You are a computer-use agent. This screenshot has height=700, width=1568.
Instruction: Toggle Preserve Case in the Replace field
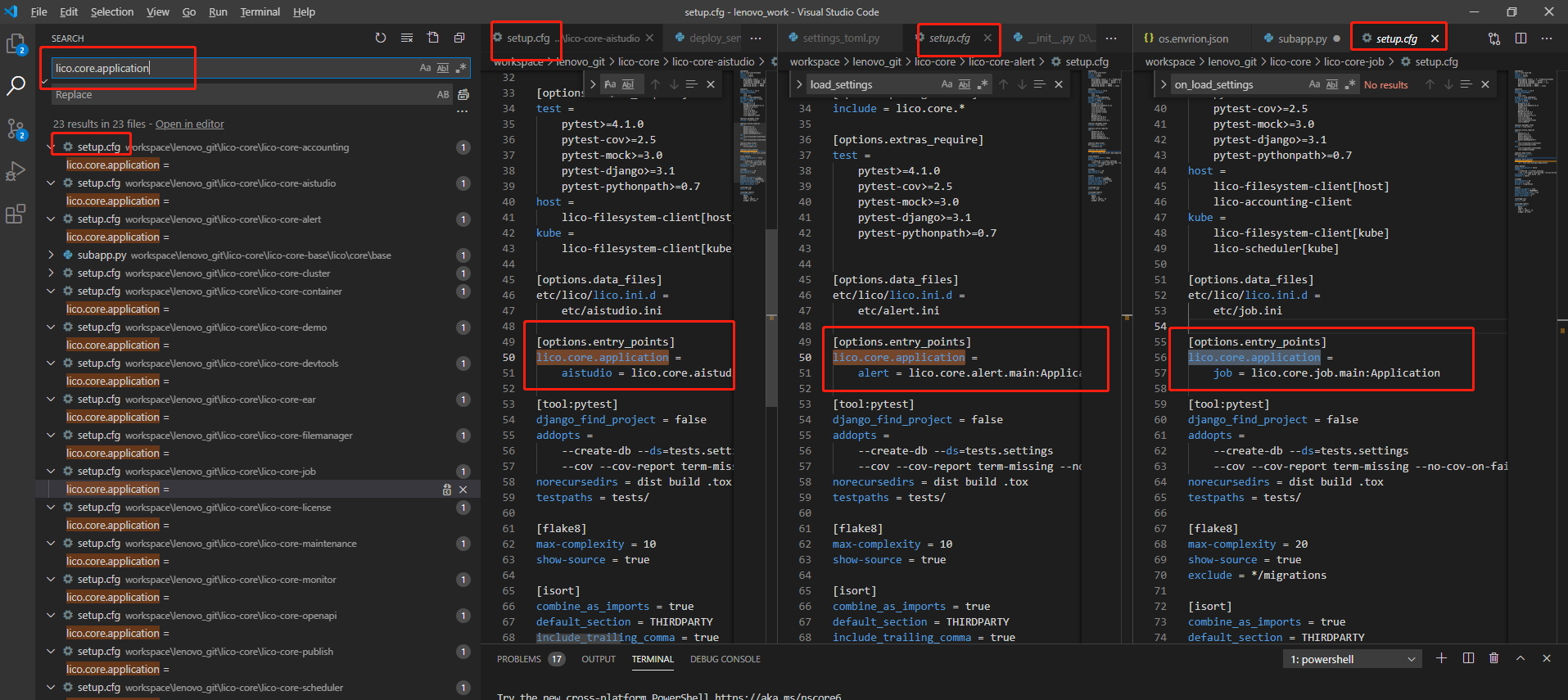click(443, 95)
